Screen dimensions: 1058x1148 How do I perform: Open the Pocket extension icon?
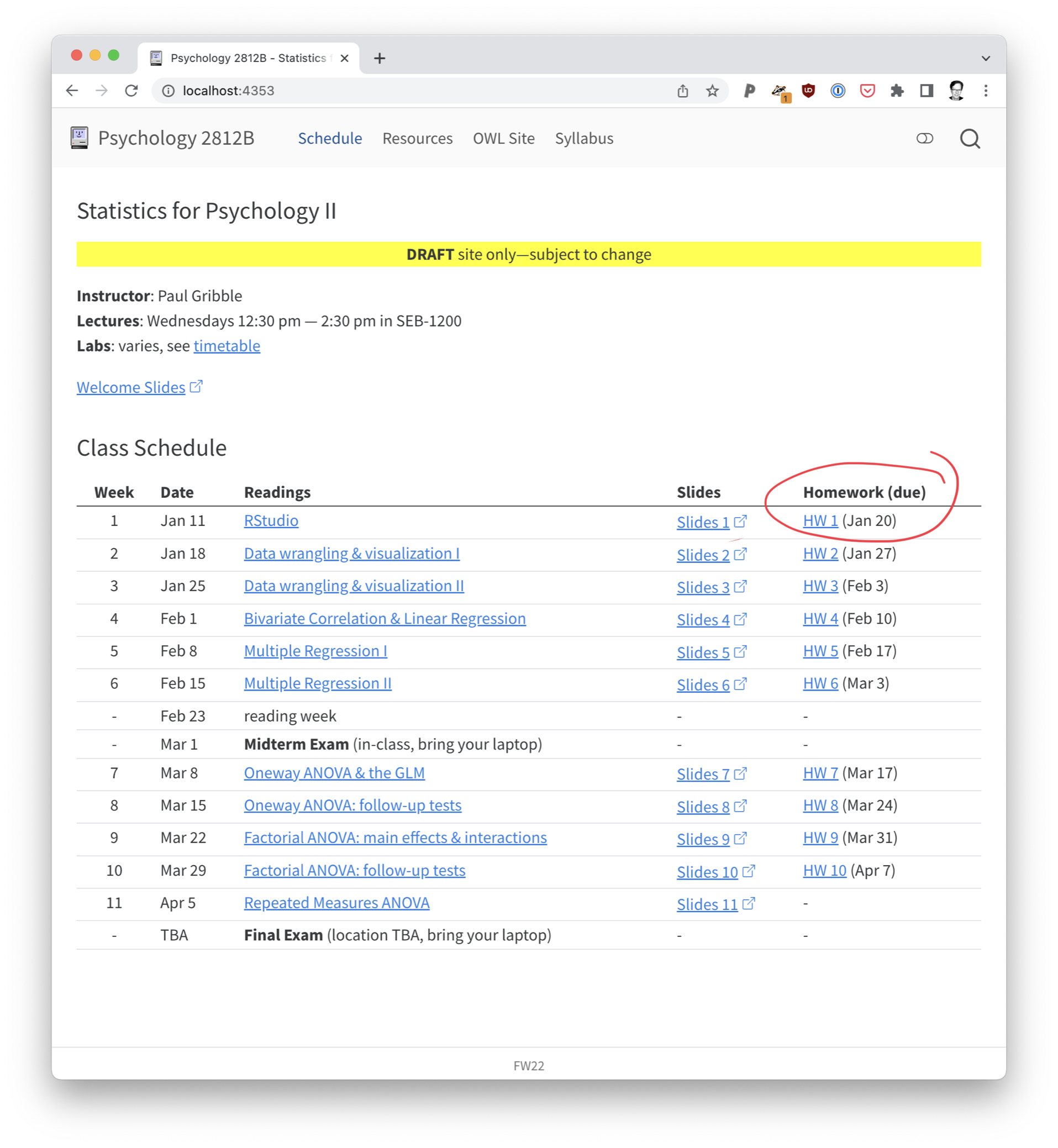coord(867,91)
